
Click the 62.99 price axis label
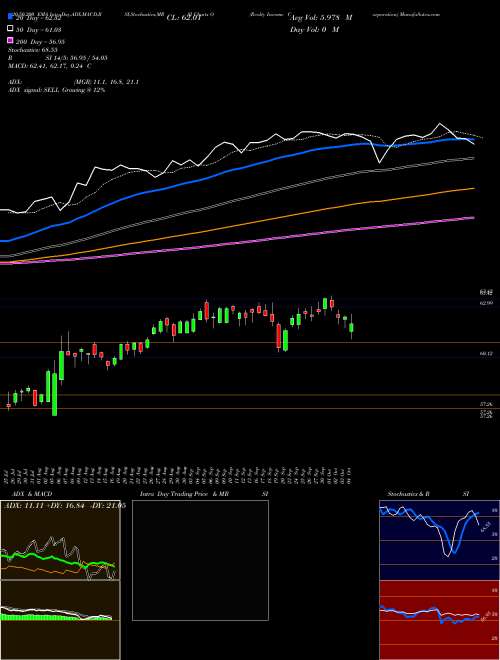click(487, 303)
